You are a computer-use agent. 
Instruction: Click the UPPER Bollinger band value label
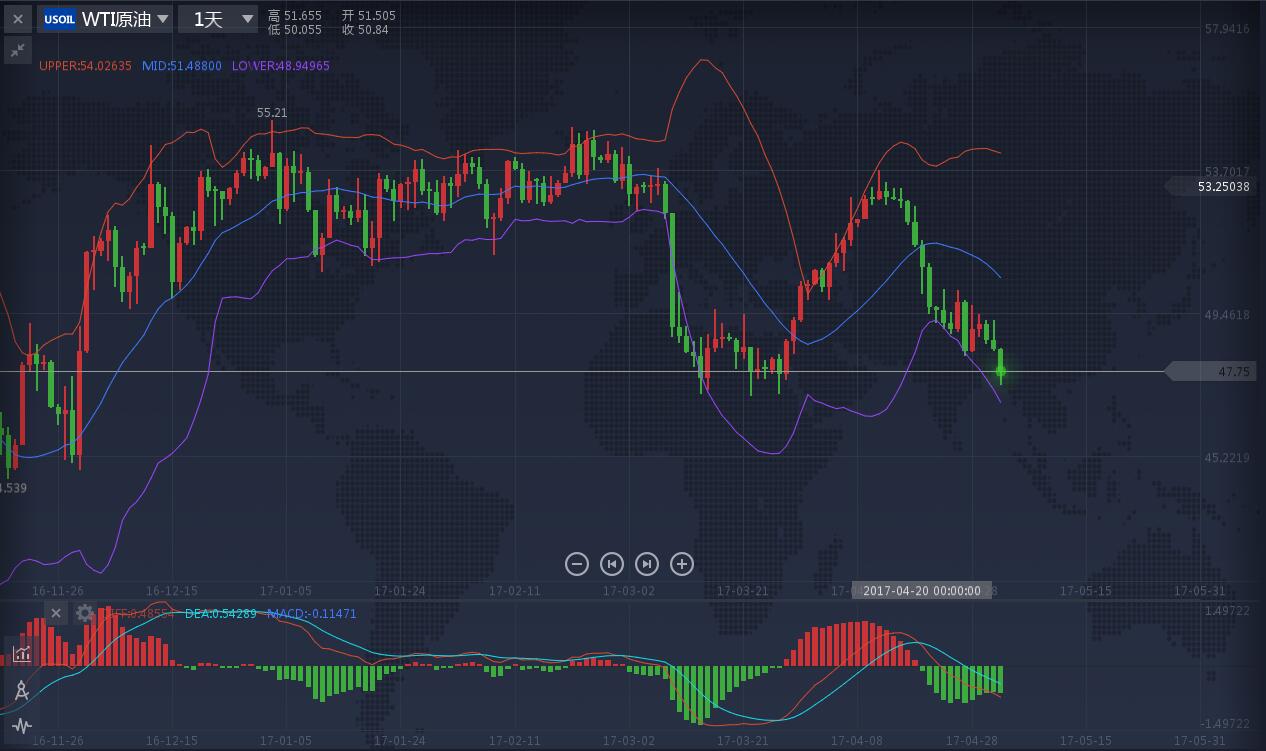85,66
